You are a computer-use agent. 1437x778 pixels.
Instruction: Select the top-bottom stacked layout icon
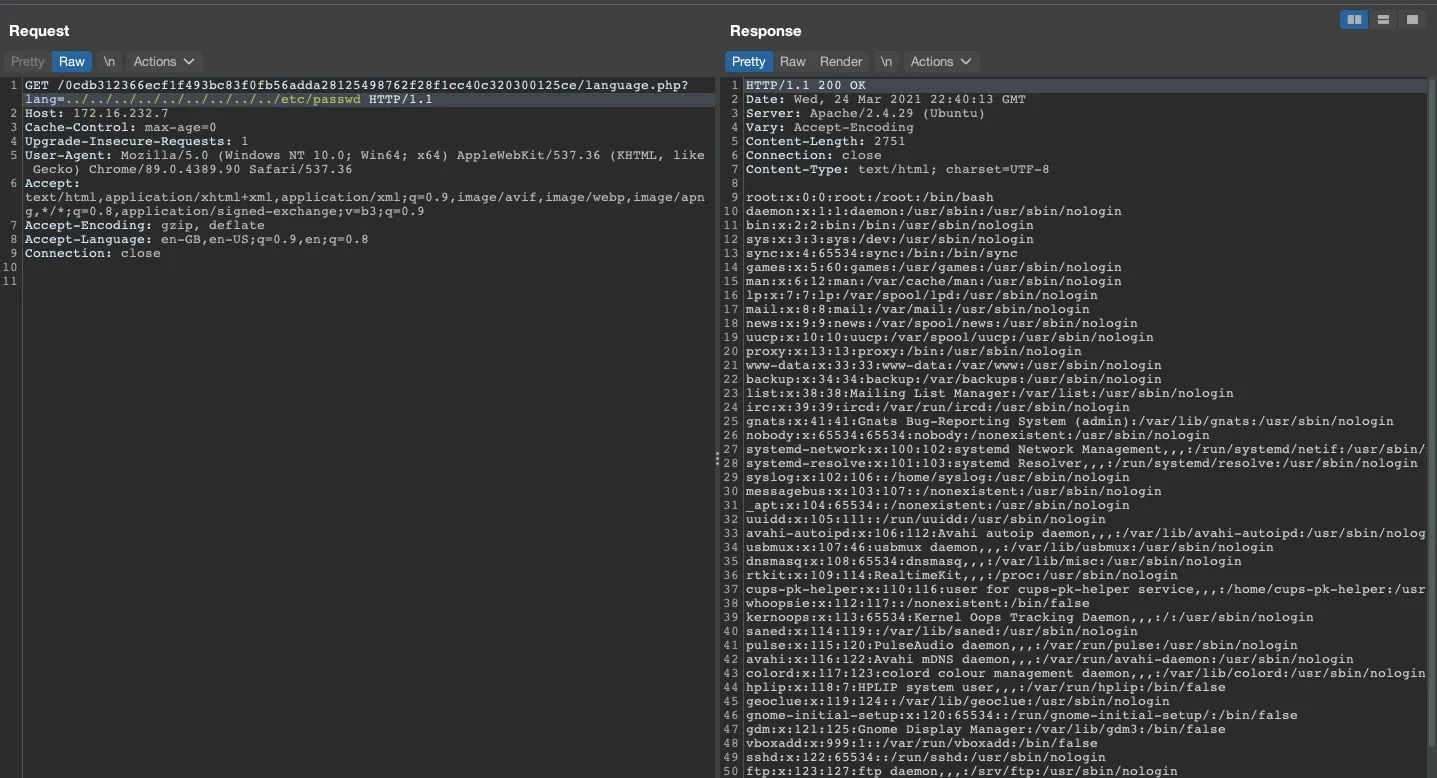[1383, 20]
